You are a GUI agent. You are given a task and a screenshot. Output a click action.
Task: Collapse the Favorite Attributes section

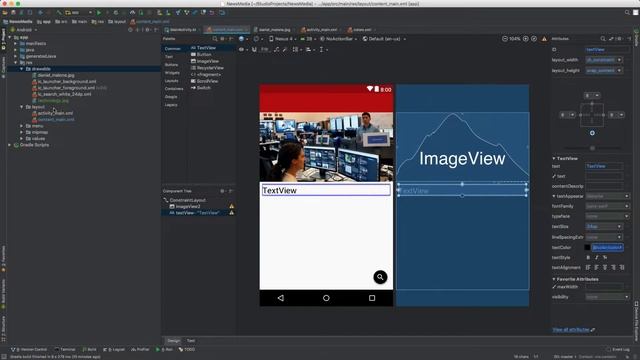coord(554,279)
